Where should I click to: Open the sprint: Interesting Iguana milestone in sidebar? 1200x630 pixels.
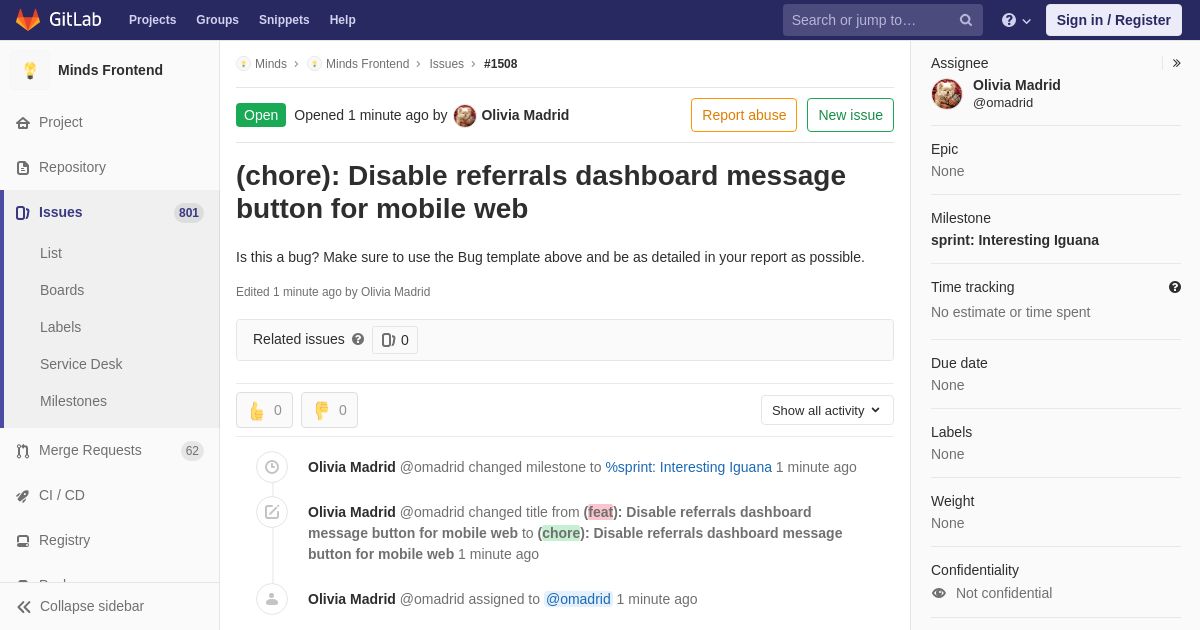[x=1015, y=240]
